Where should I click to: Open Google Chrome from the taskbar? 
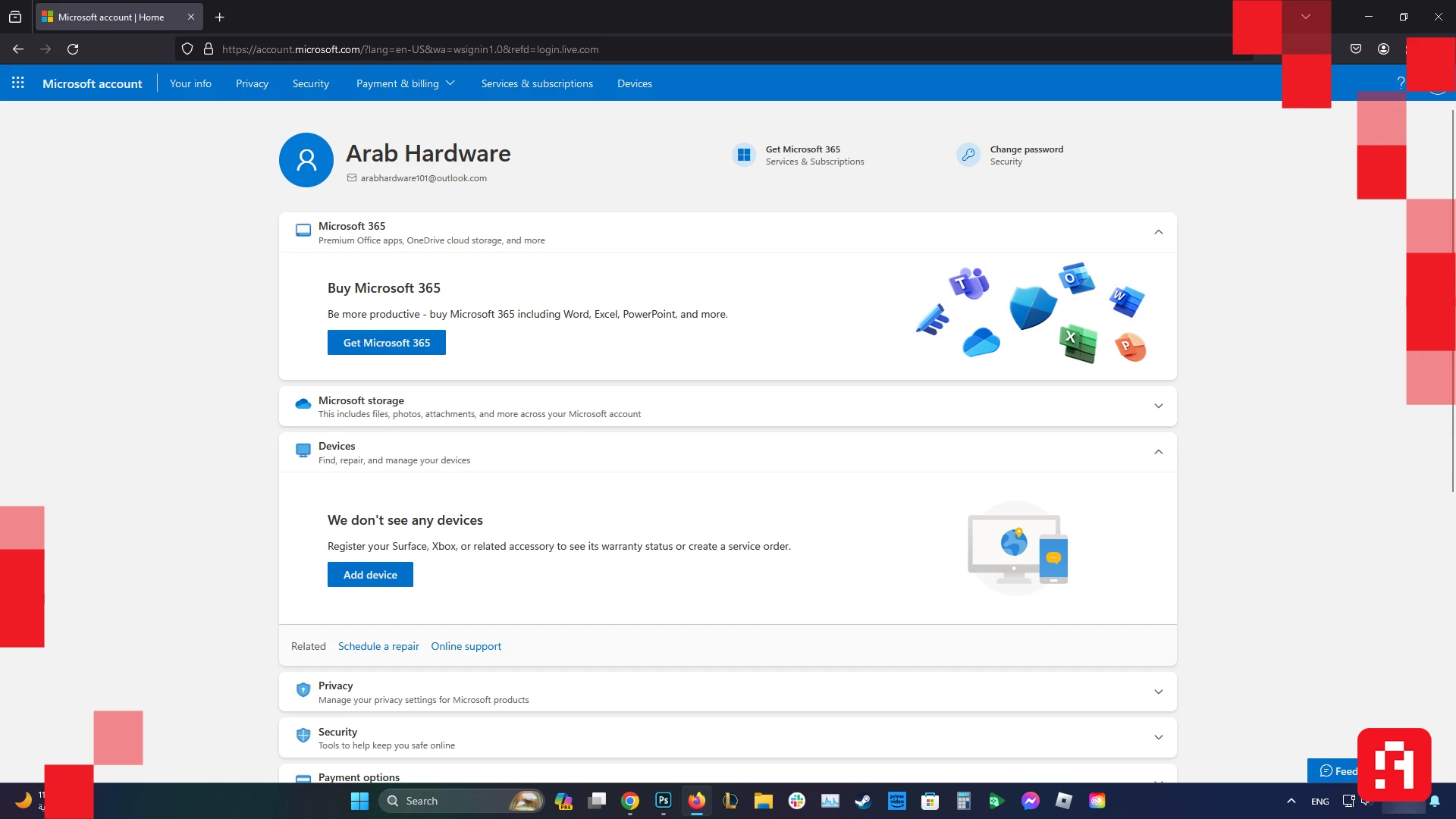pos(630,801)
